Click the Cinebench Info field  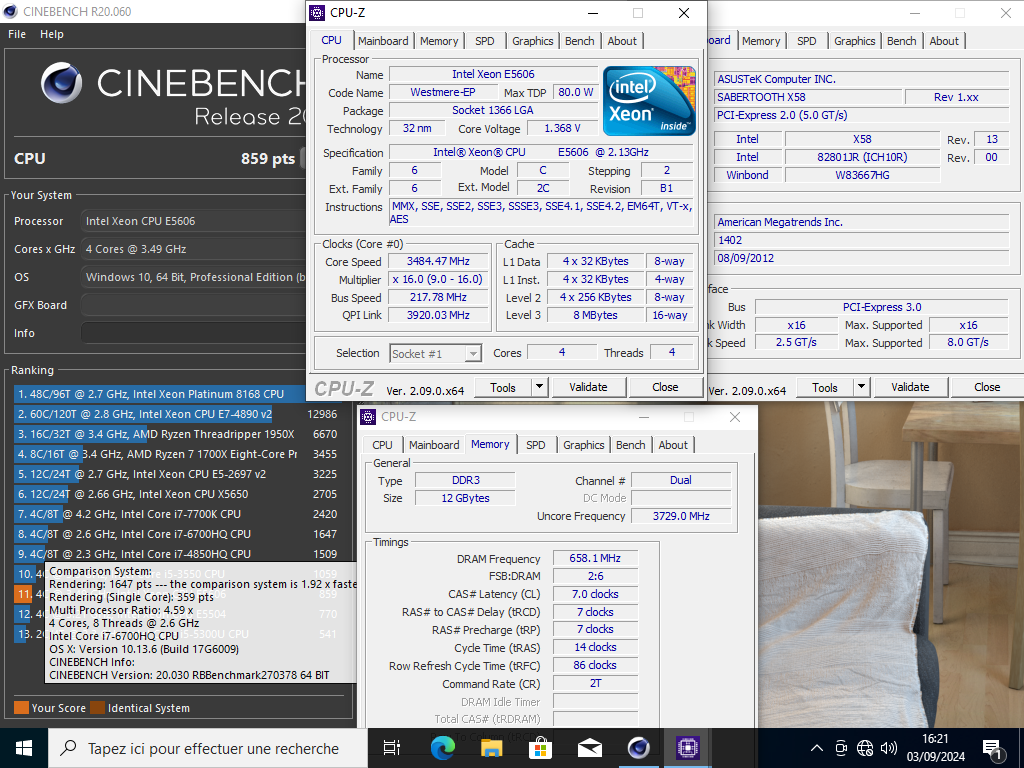193,333
